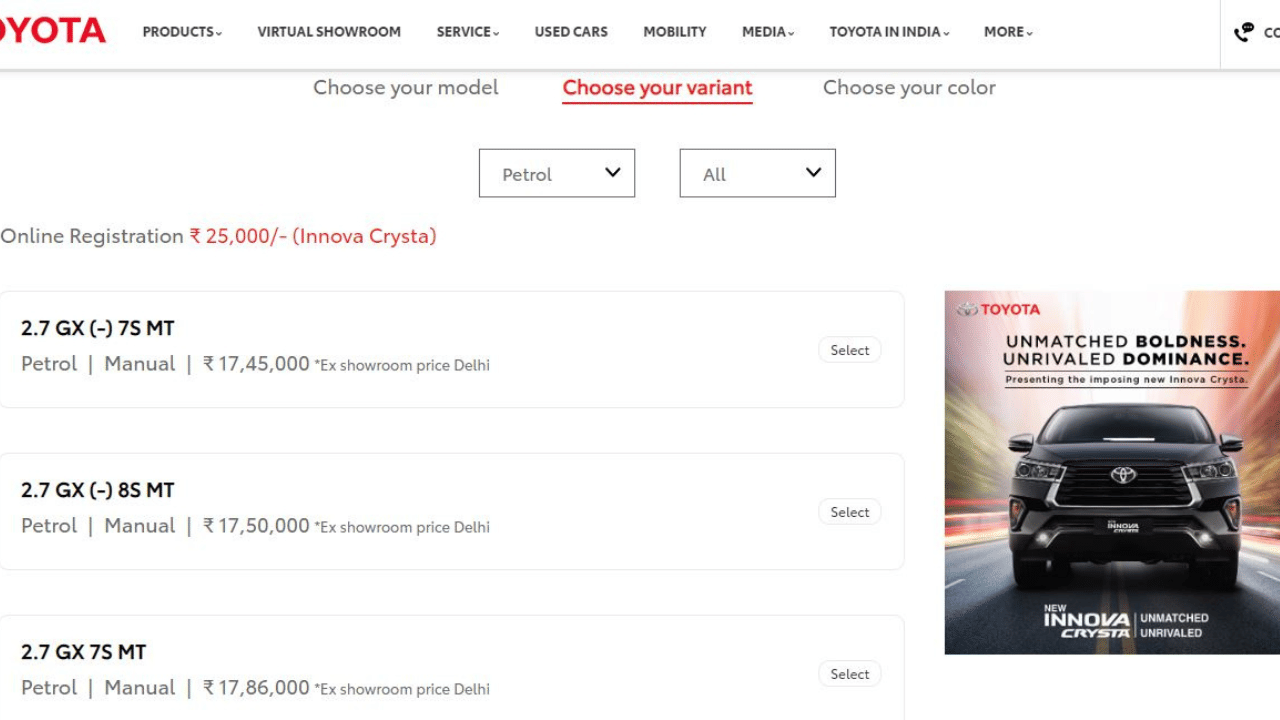
Task: Select the 2.7 GX (-) 8S MT variant
Action: (849, 512)
